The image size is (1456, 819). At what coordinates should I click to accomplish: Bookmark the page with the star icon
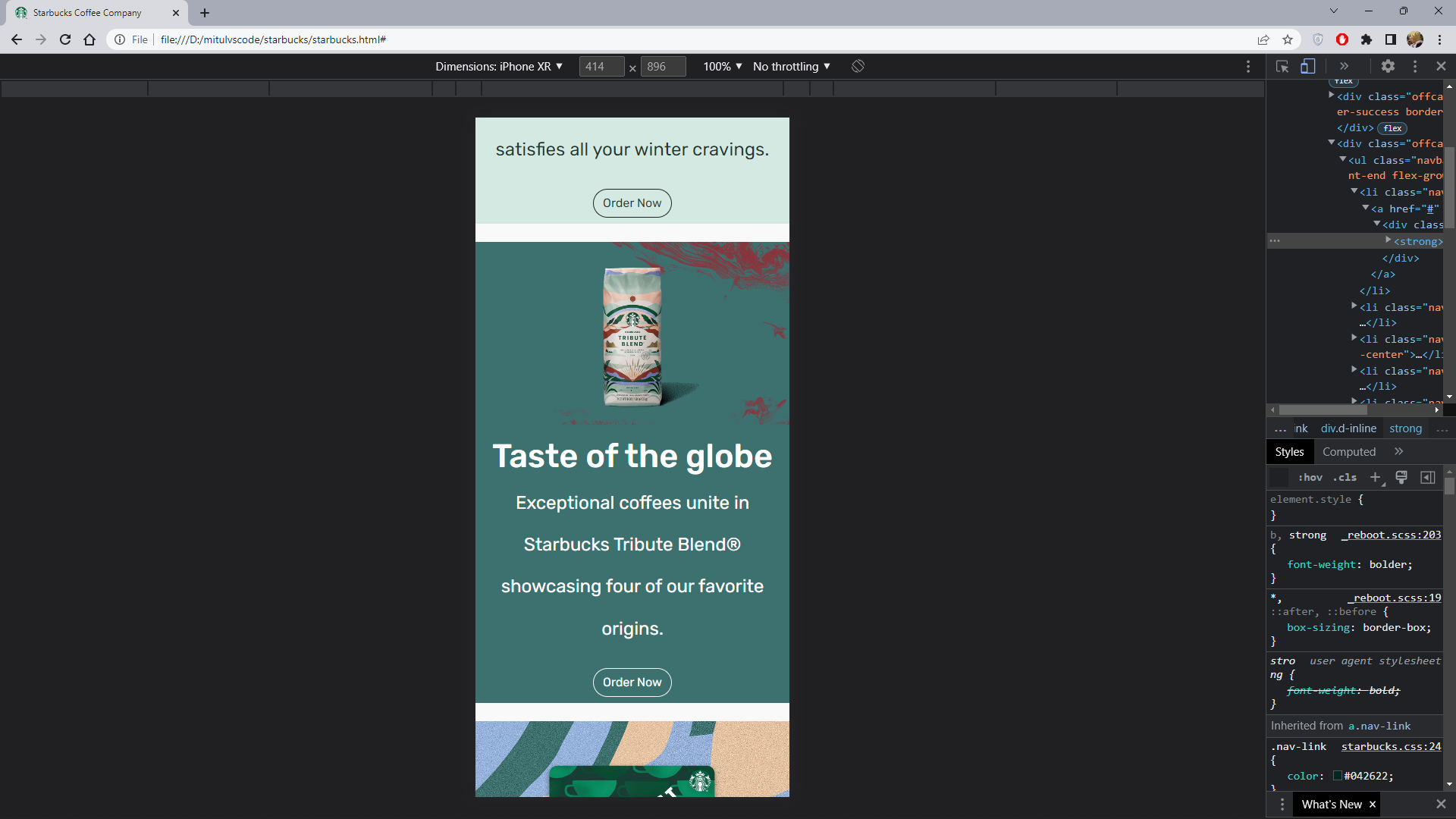pyautogui.click(x=1288, y=39)
